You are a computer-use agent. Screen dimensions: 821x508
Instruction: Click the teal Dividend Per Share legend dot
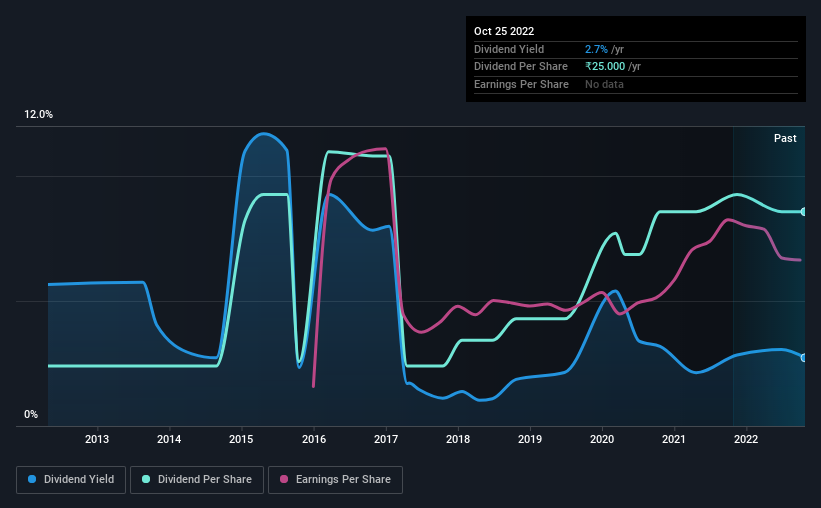pyautogui.click(x=146, y=479)
